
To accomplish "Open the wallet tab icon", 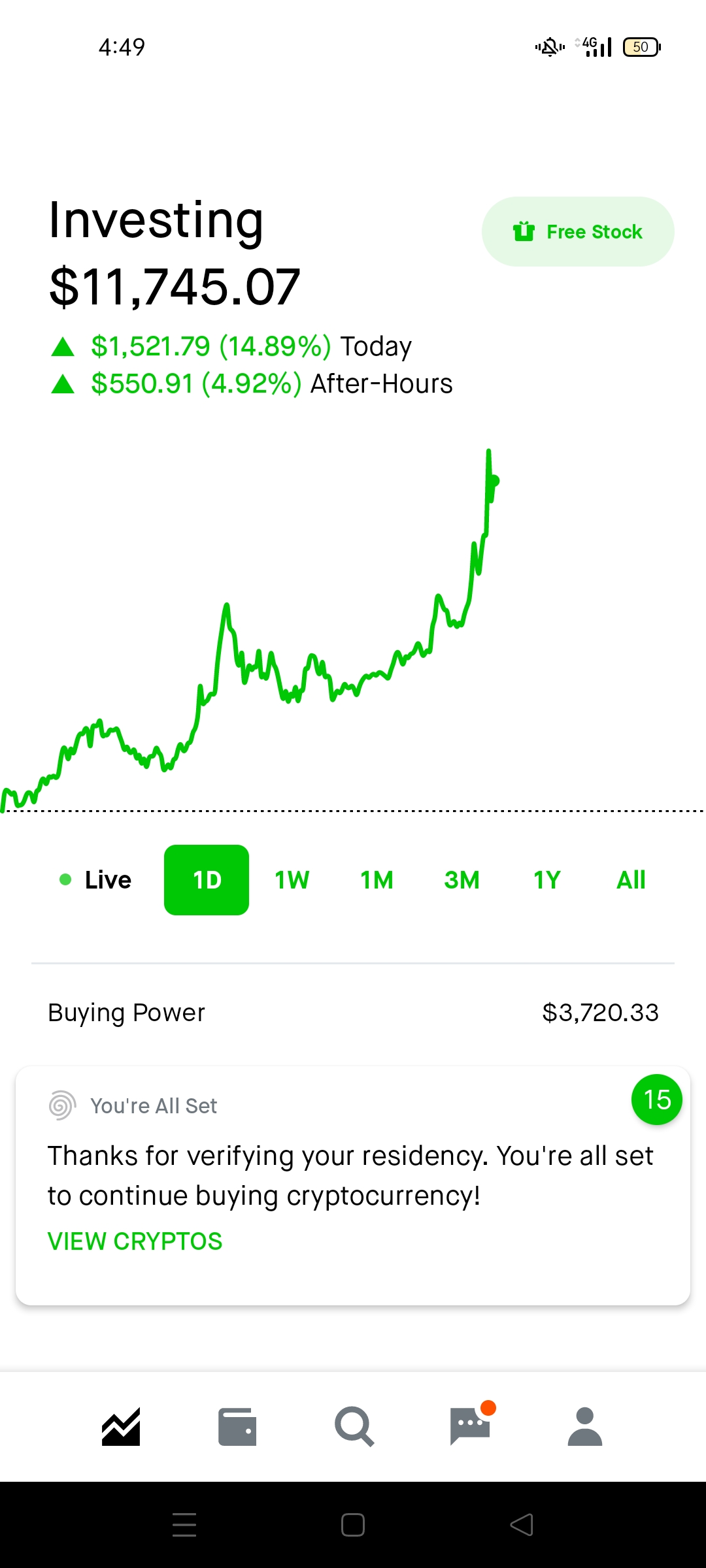I will tap(237, 1426).
